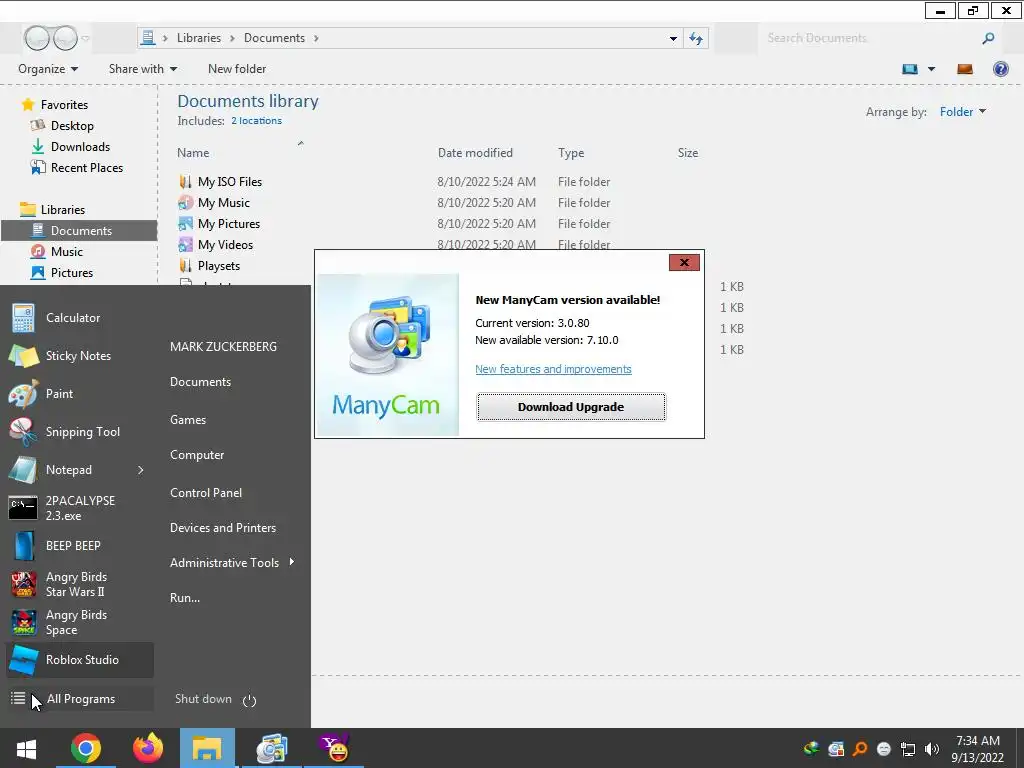Select Recent Places in the sidebar
1024x768 pixels.
(x=87, y=168)
